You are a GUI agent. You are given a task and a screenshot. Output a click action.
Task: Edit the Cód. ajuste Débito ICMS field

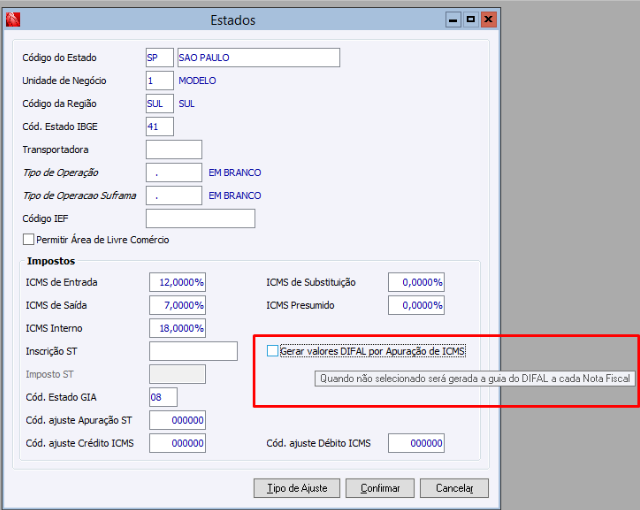416,443
